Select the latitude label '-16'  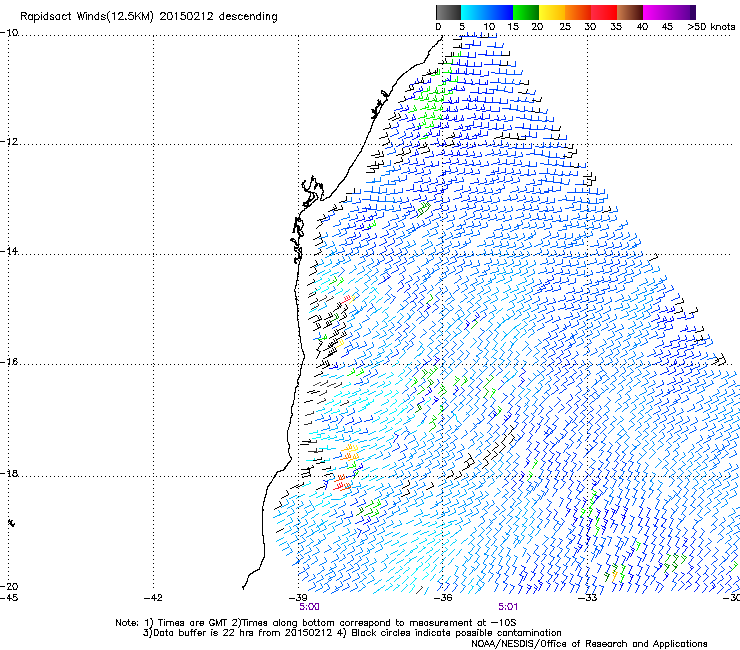(x=9, y=362)
